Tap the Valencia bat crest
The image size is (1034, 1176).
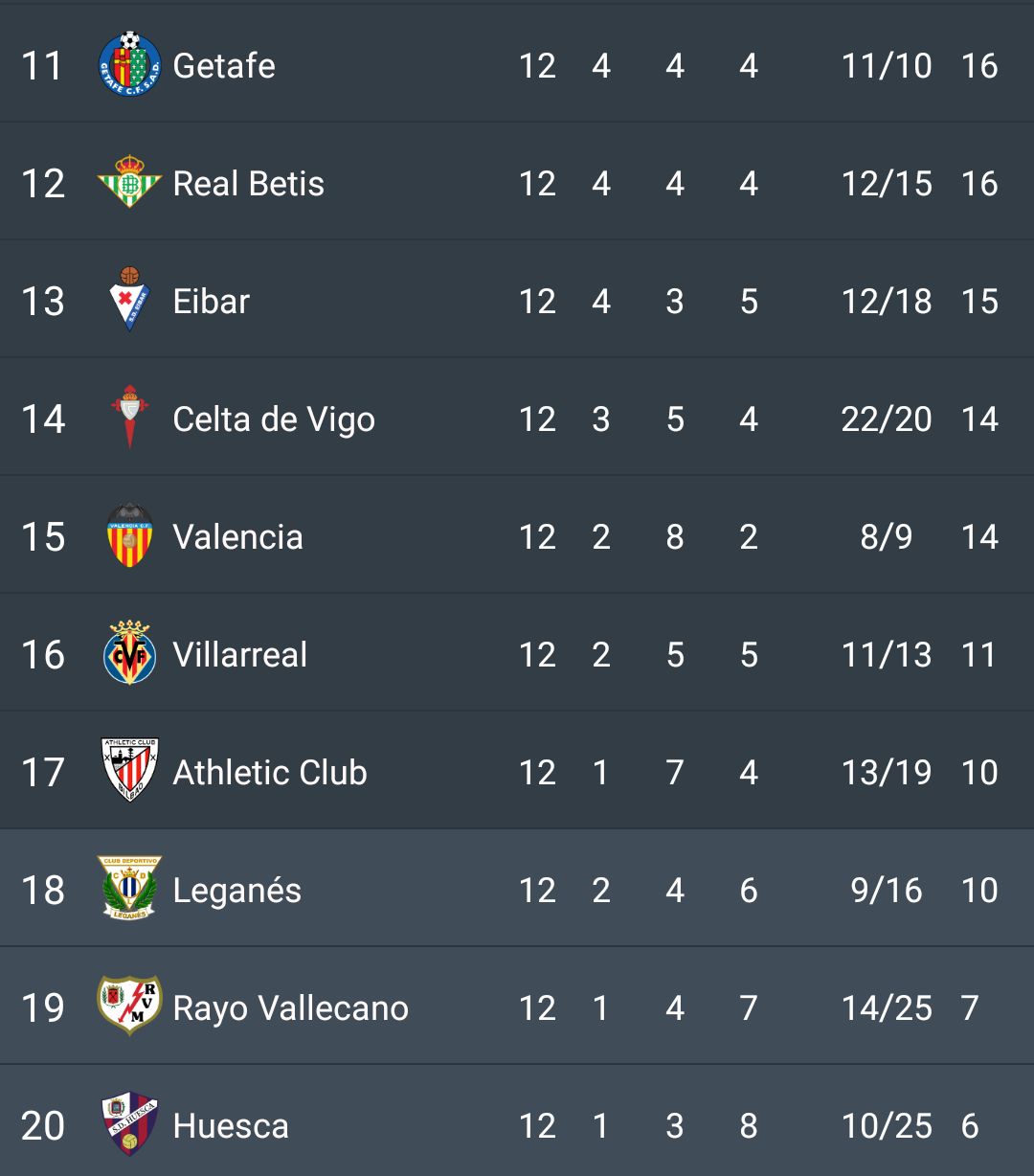click(129, 536)
